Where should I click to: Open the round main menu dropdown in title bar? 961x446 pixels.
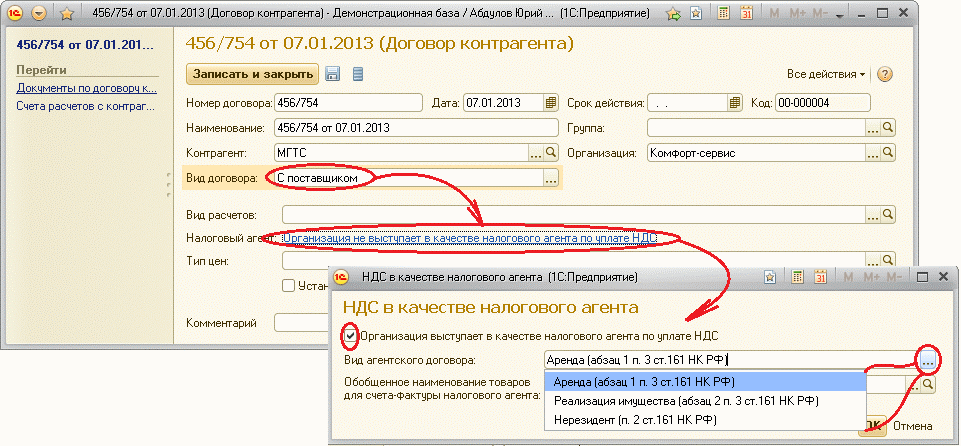(40, 13)
